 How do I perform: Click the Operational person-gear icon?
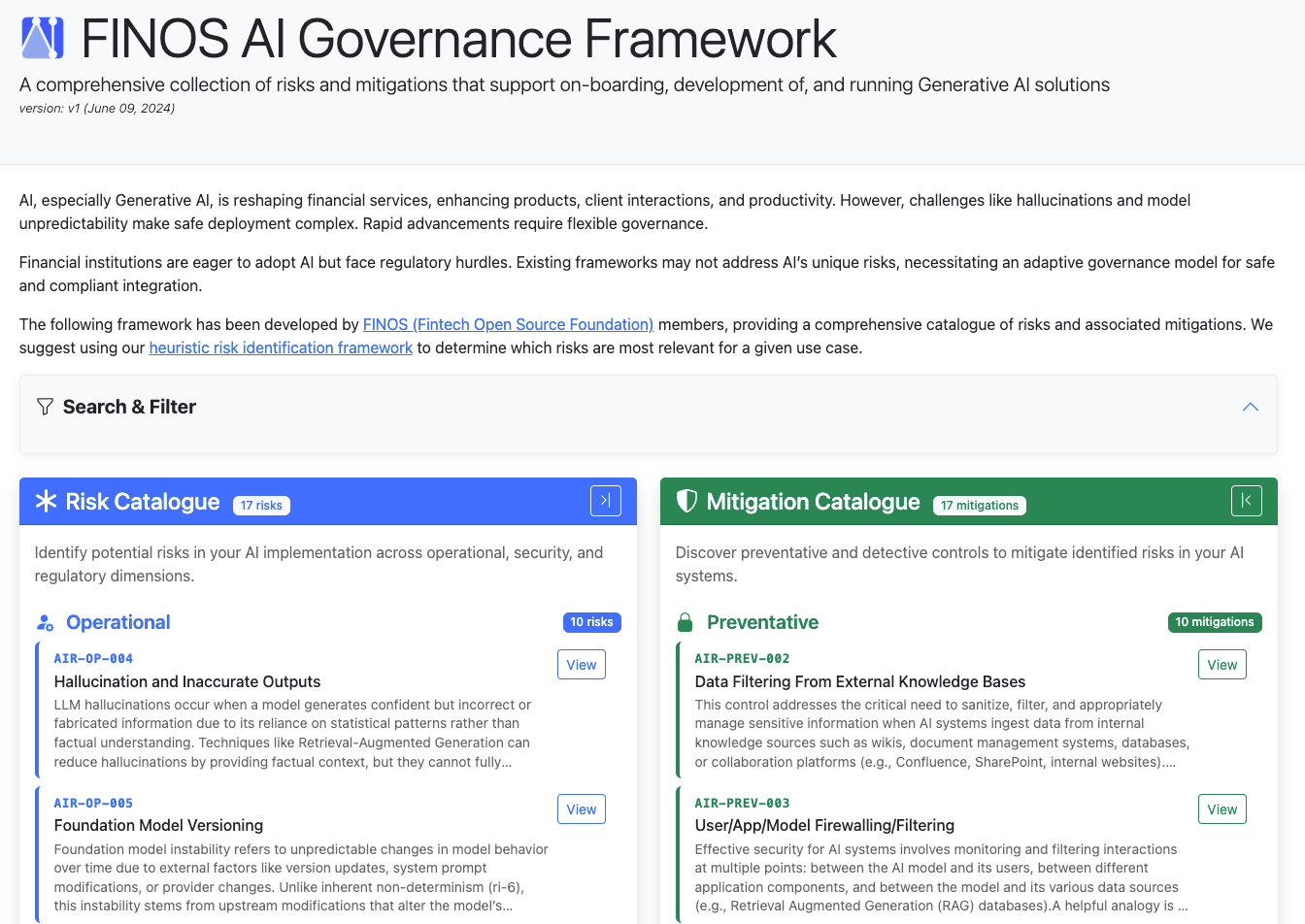pos(45,623)
